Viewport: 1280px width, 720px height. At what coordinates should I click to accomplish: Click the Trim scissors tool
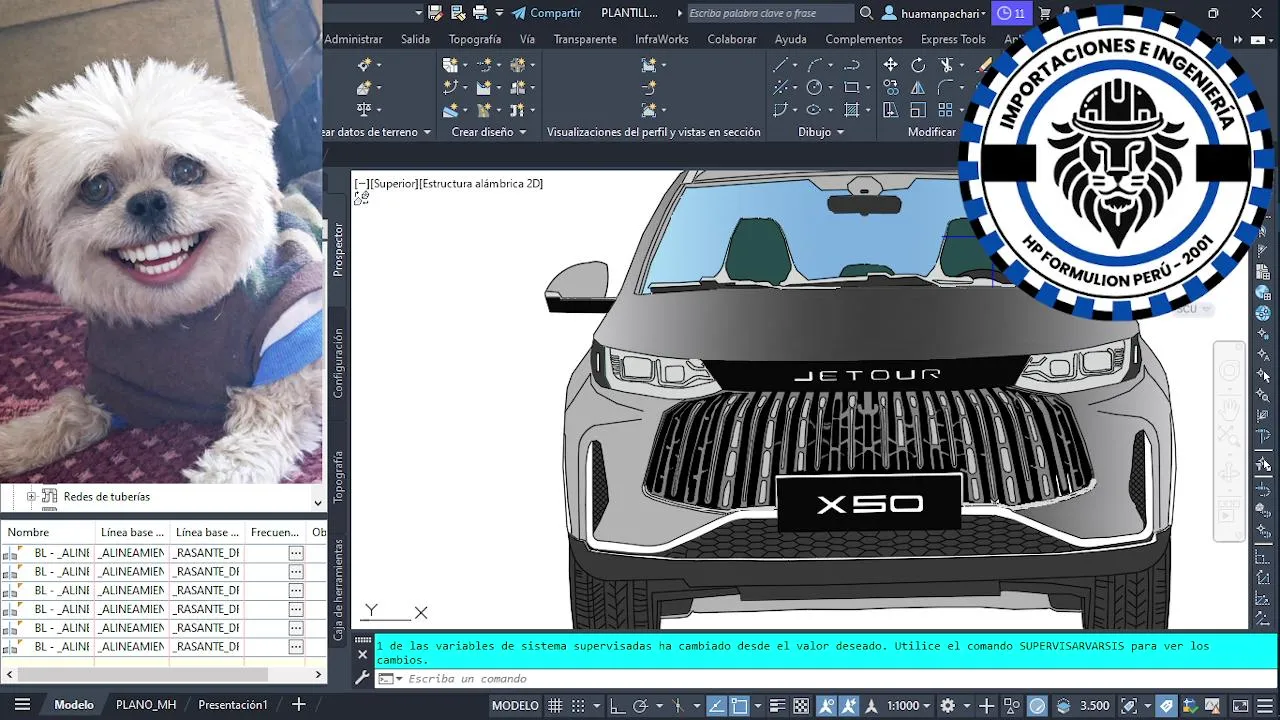click(946, 64)
